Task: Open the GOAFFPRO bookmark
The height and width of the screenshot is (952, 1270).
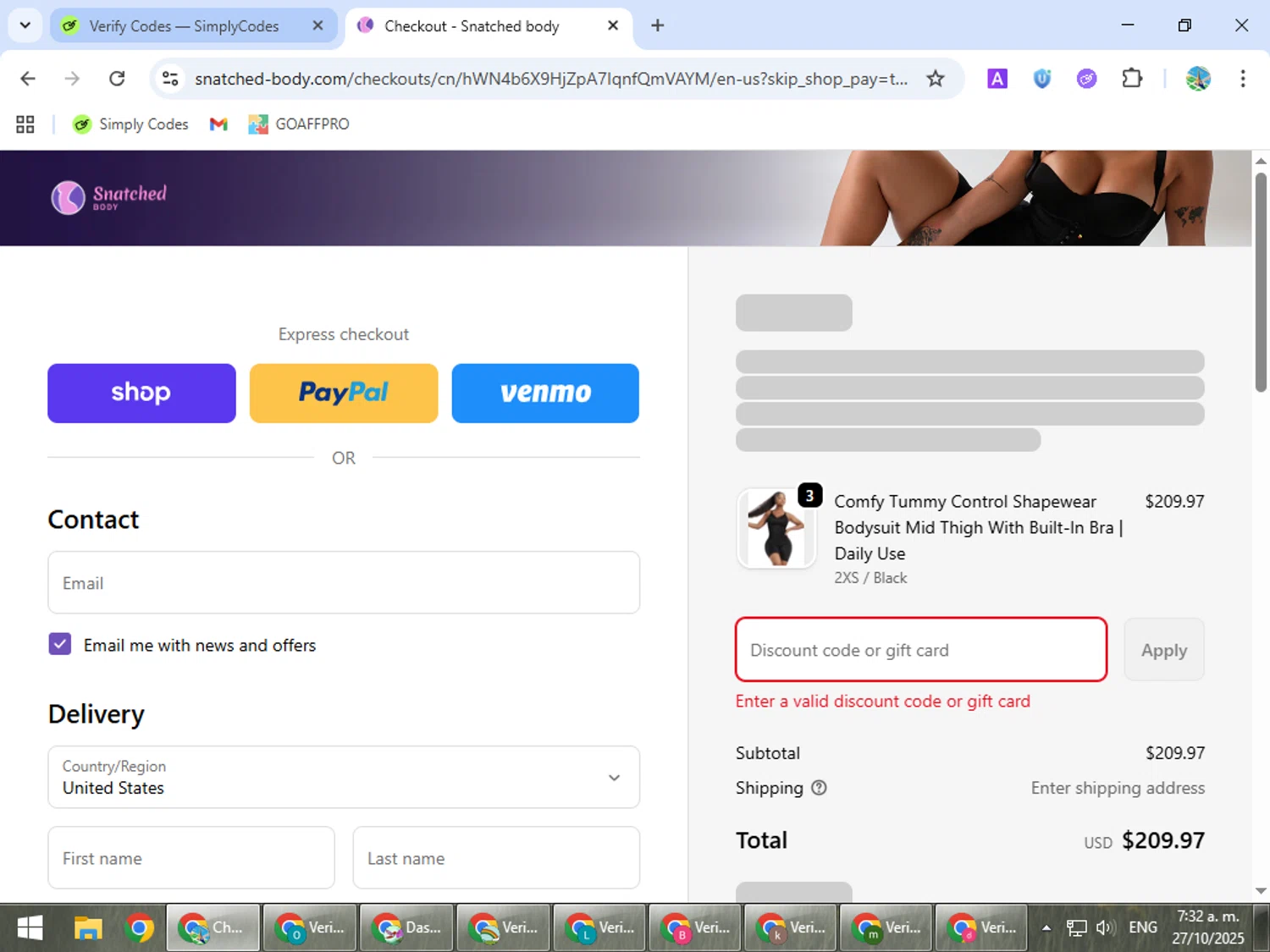Action: 299,124
